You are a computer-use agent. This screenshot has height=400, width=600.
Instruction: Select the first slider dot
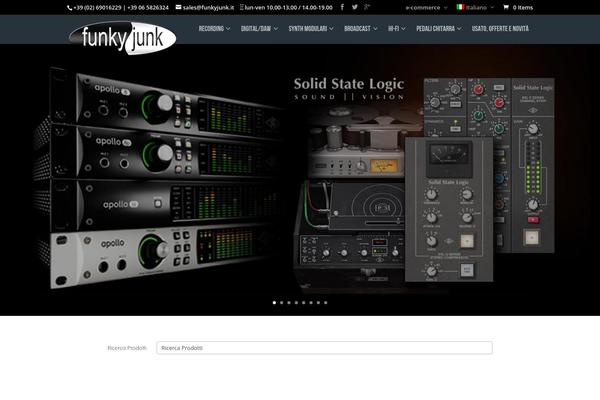click(274, 302)
